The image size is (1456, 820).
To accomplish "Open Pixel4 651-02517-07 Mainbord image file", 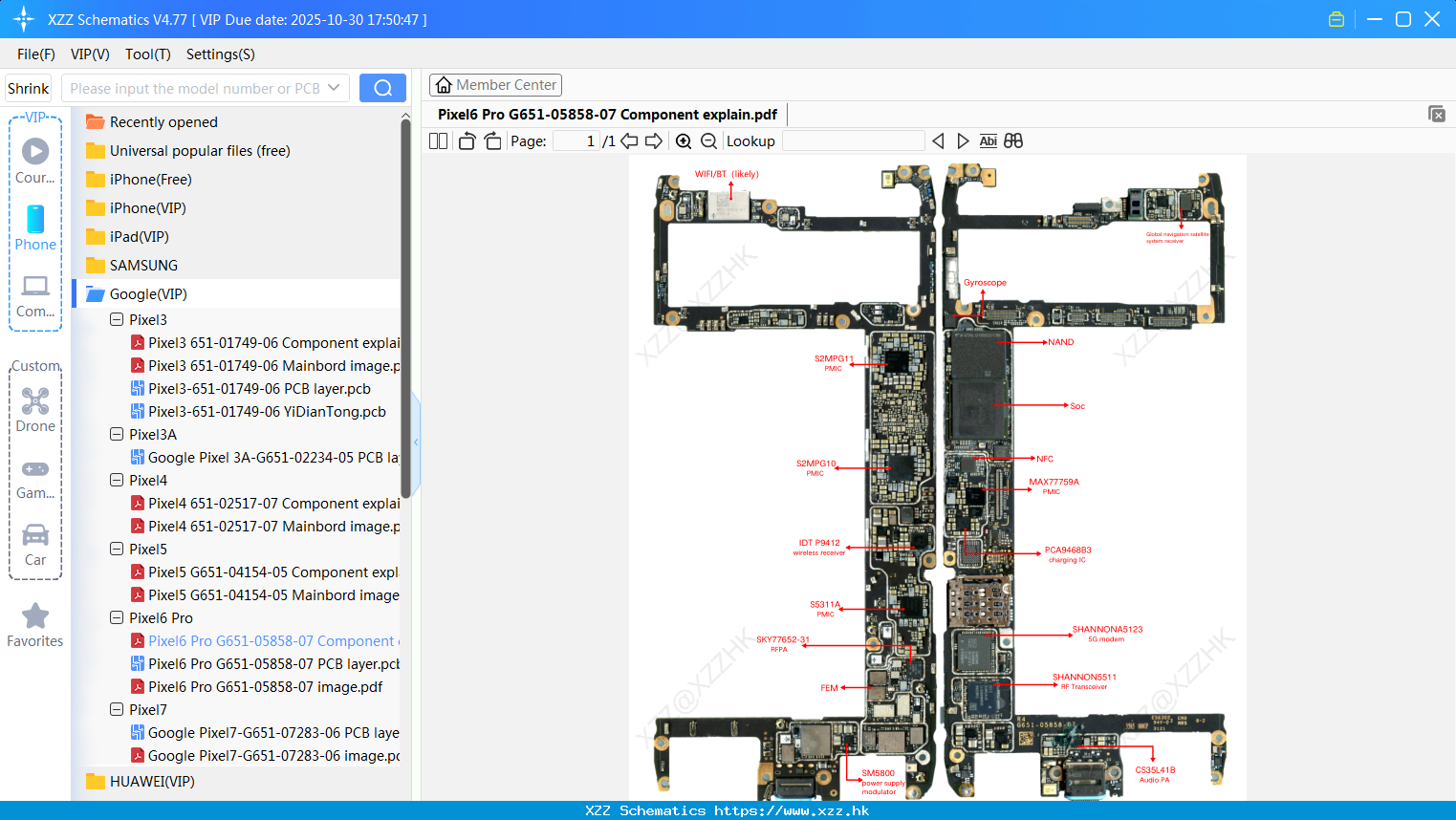I will tap(265, 526).
